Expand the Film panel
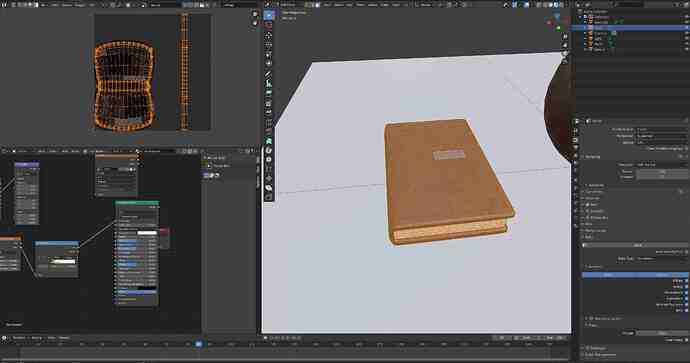This screenshot has width=690, height=363. [590, 224]
